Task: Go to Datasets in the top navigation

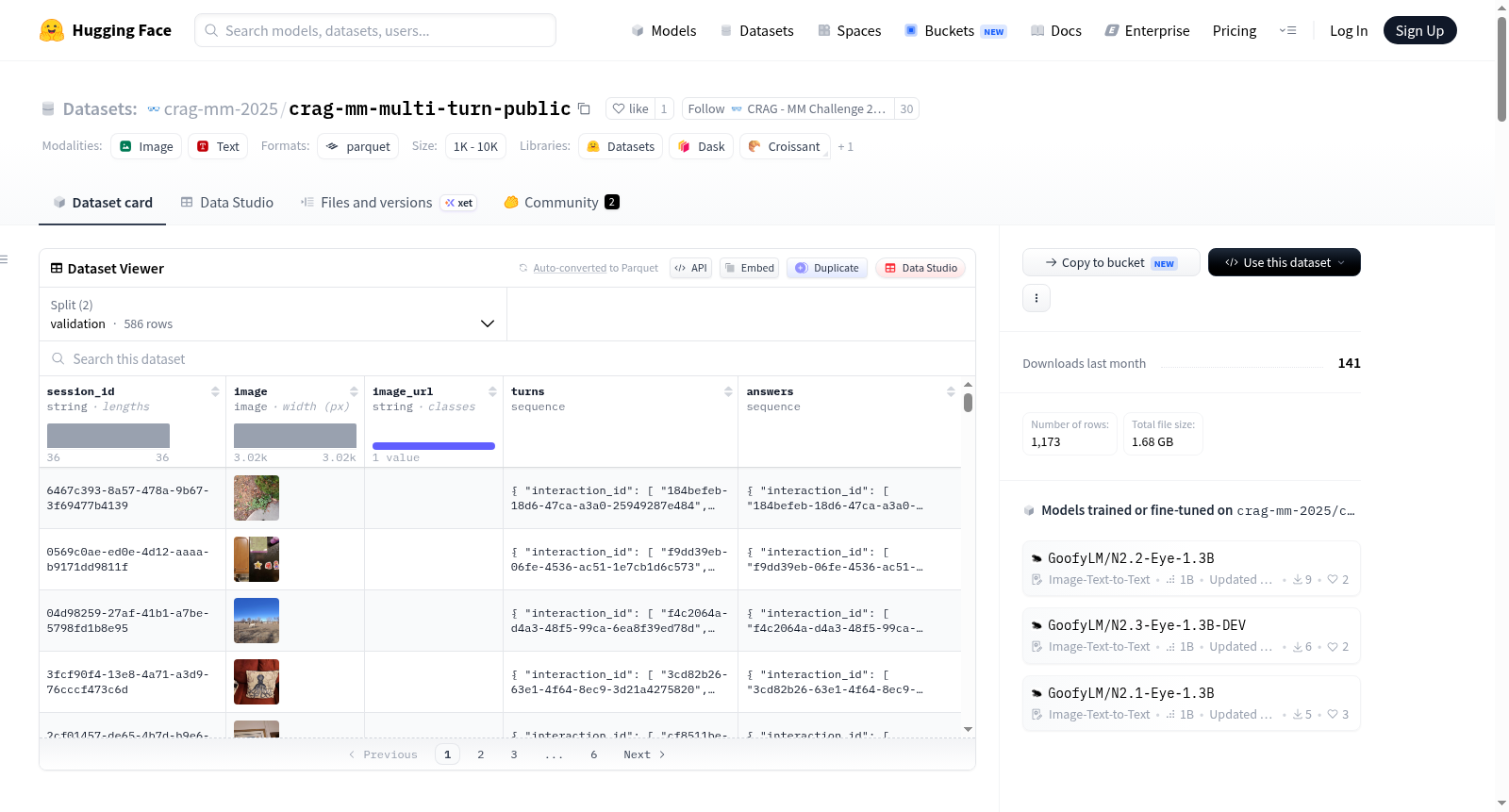Action: (x=756, y=30)
